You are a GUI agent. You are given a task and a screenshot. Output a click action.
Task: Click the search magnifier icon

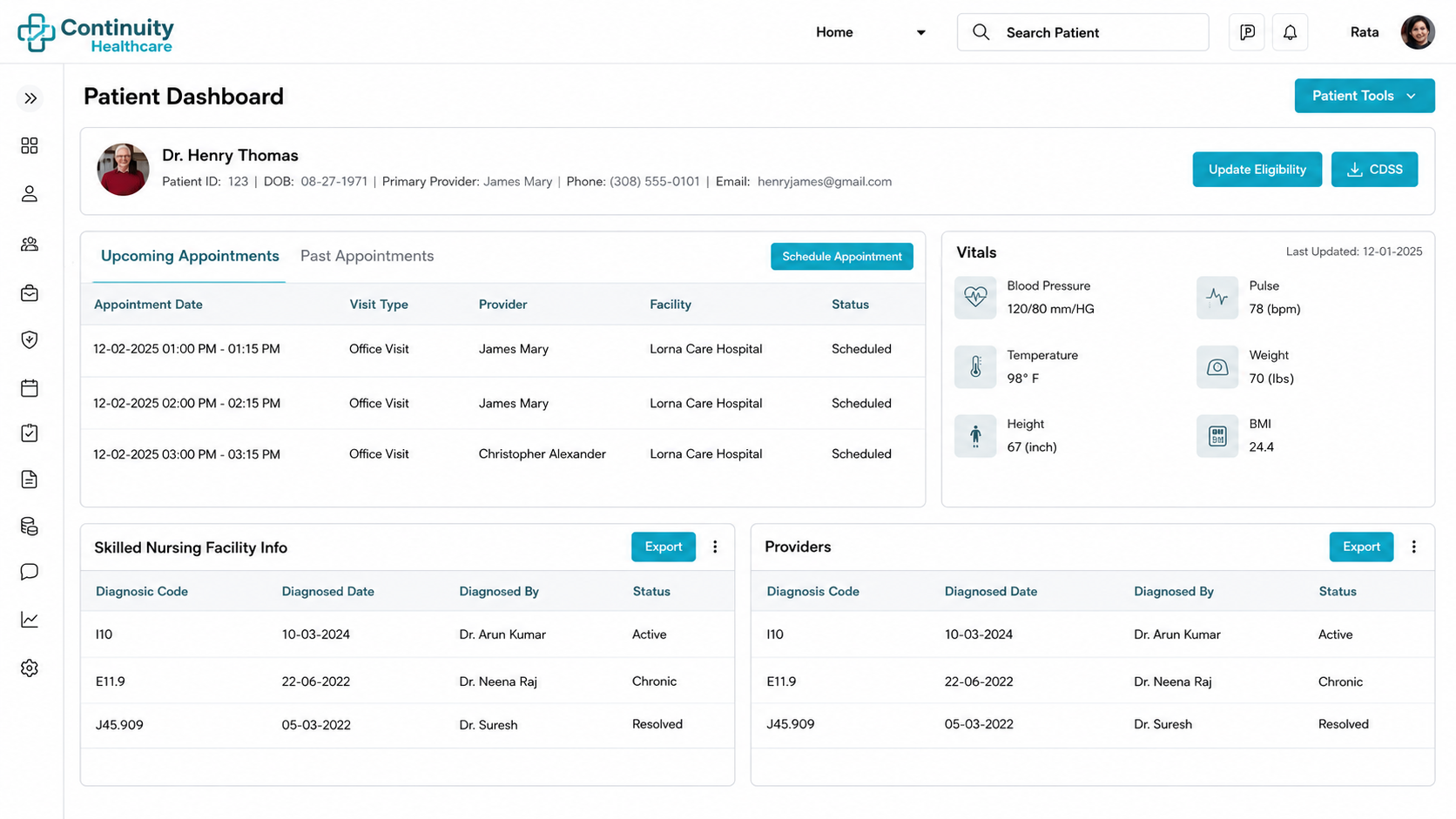[981, 32]
